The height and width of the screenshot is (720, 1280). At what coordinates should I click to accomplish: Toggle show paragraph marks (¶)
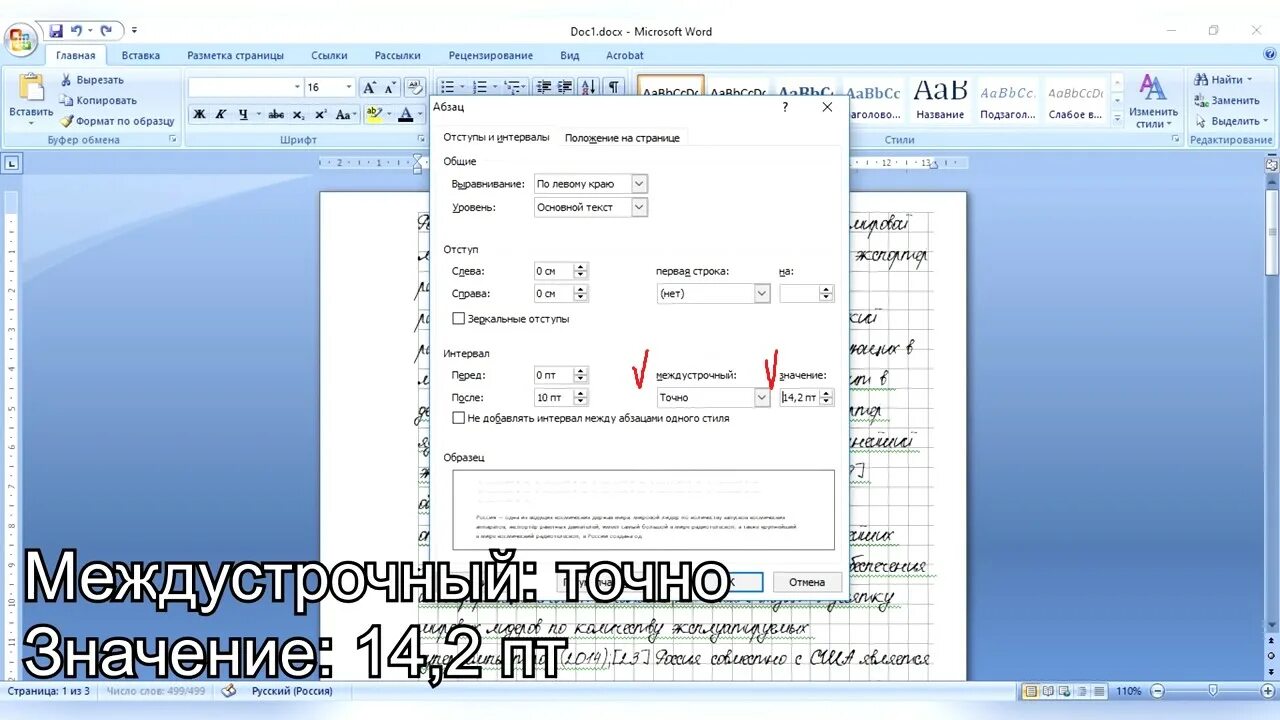pos(614,87)
